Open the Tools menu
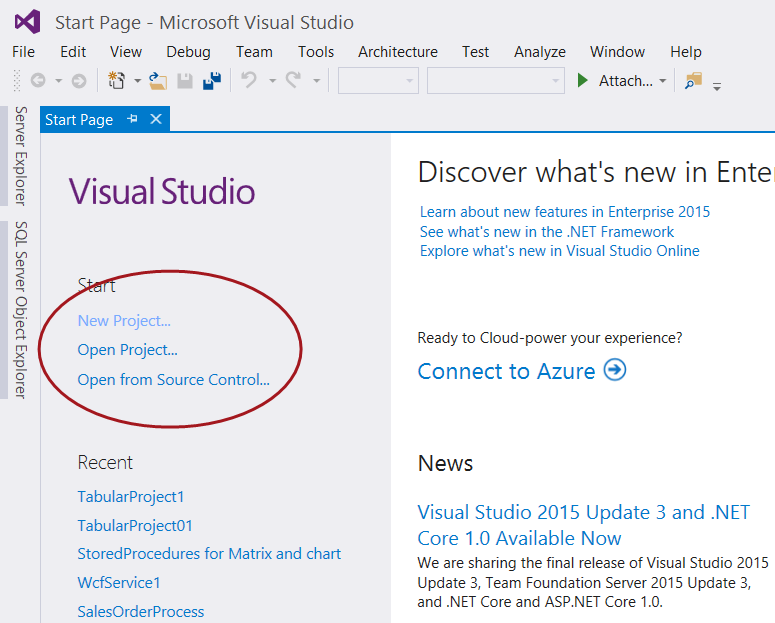The height and width of the screenshot is (623, 775). 316,52
